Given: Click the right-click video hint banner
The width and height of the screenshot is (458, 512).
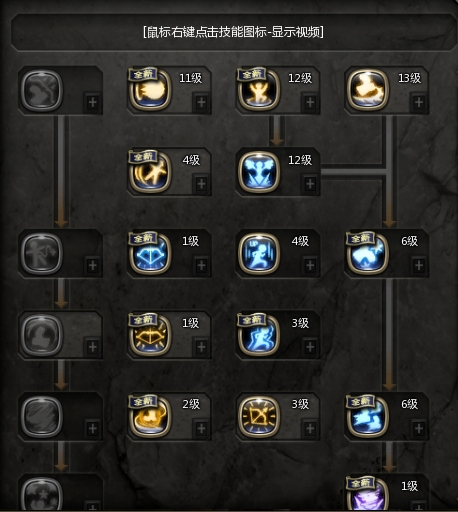Looking at the screenshot, I should 233,32.
